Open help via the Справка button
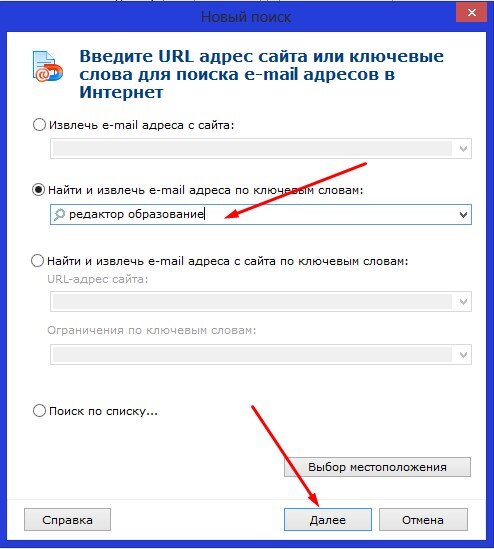Screen dimensions: 494x549 [x=67, y=520]
